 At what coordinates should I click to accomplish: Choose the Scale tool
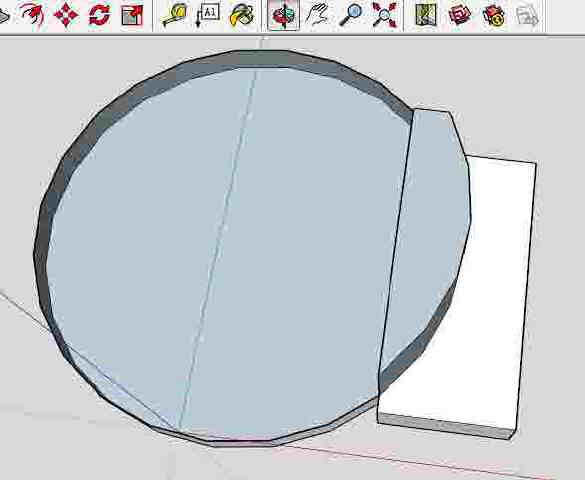click(x=133, y=15)
